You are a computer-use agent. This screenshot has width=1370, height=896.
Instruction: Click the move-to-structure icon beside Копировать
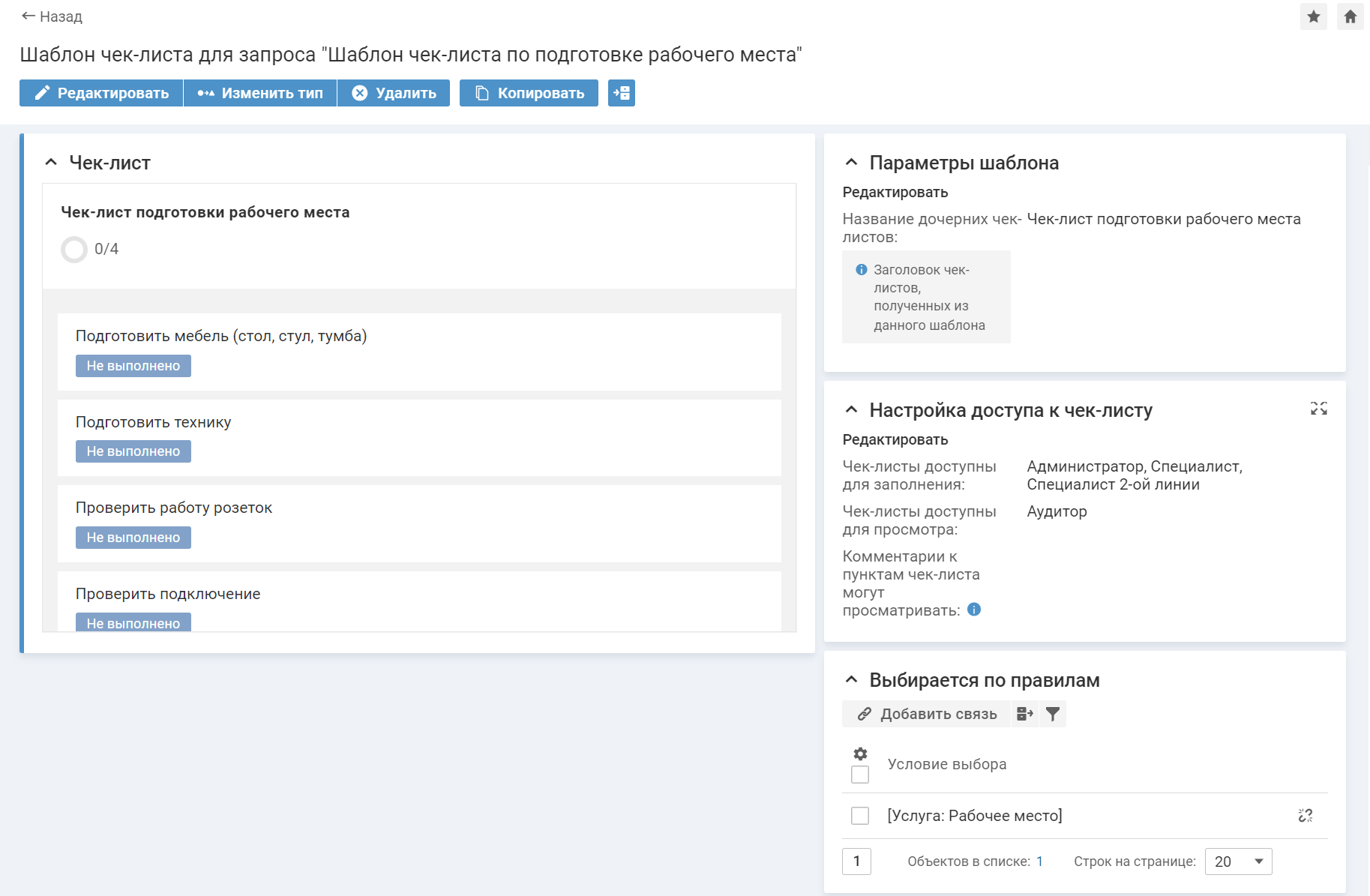click(x=621, y=93)
